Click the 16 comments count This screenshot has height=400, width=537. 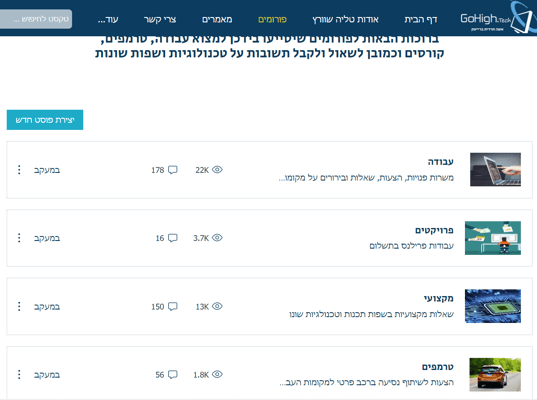point(160,238)
